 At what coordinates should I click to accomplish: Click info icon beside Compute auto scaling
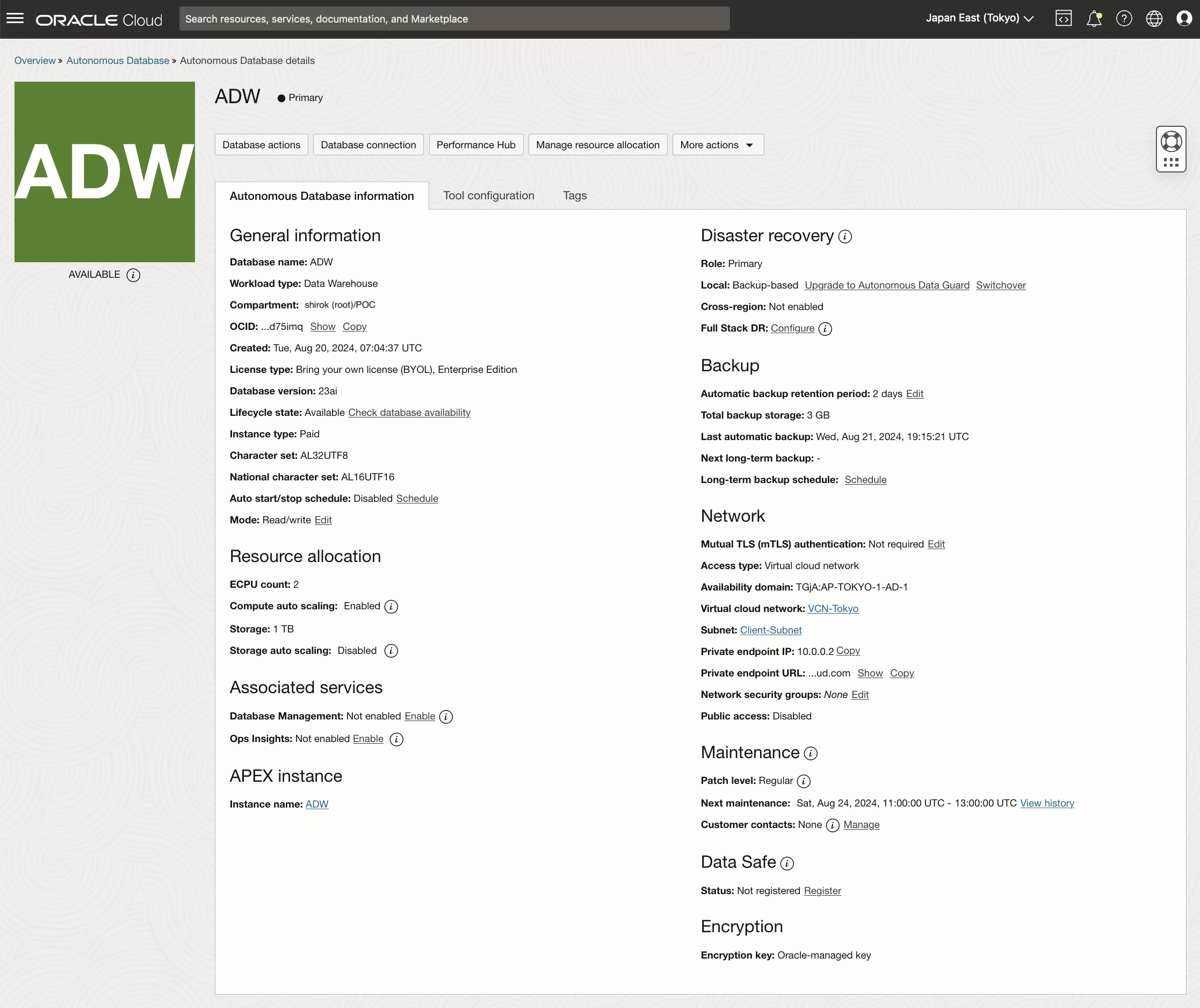click(x=391, y=607)
